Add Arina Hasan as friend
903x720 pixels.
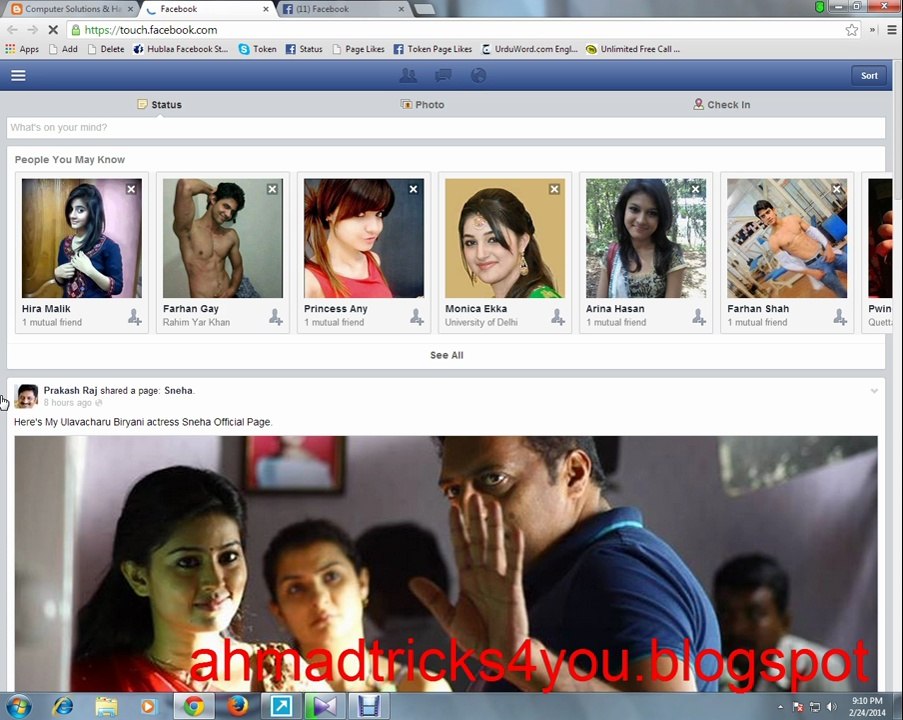click(x=699, y=317)
